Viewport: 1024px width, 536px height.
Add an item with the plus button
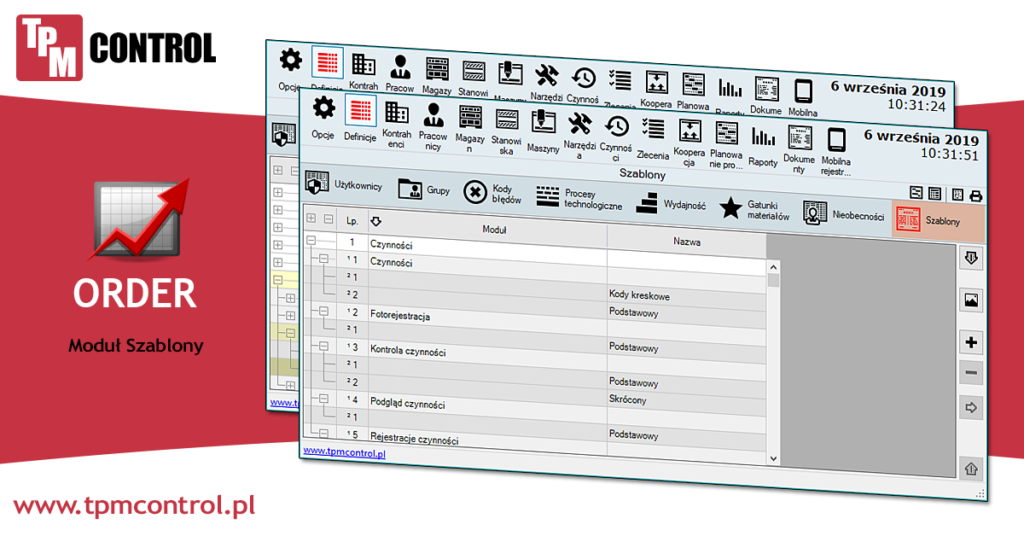click(x=971, y=342)
